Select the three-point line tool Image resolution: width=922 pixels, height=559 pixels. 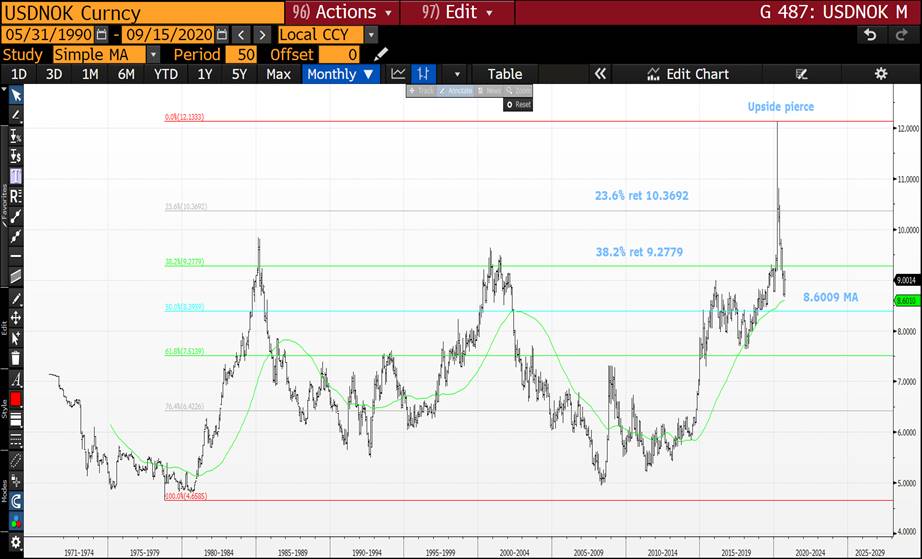coord(16,236)
